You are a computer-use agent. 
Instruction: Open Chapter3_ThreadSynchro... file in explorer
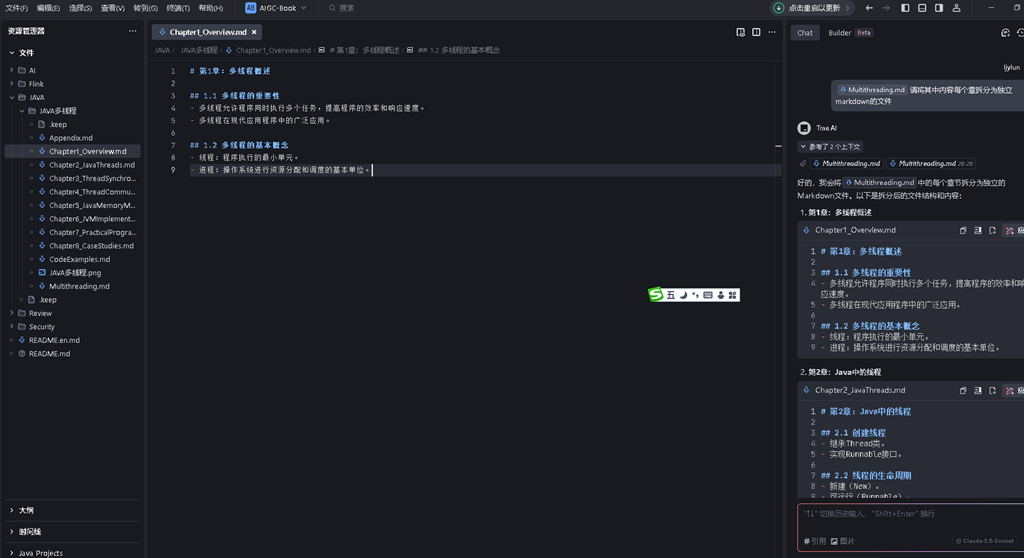92,178
